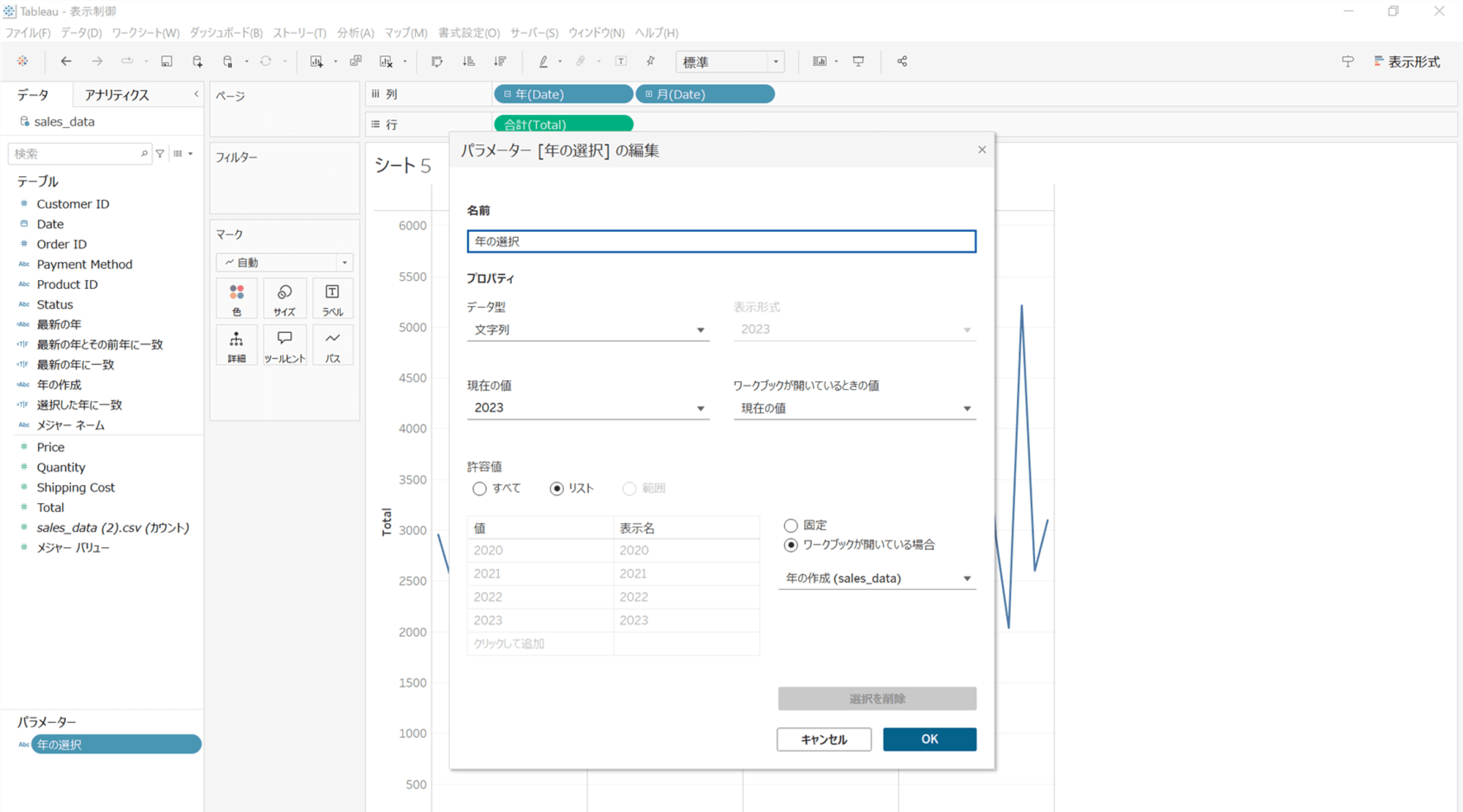Select ワークブックが開いている場合 radio button
The image size is (1463, 812).
(791, 545)
